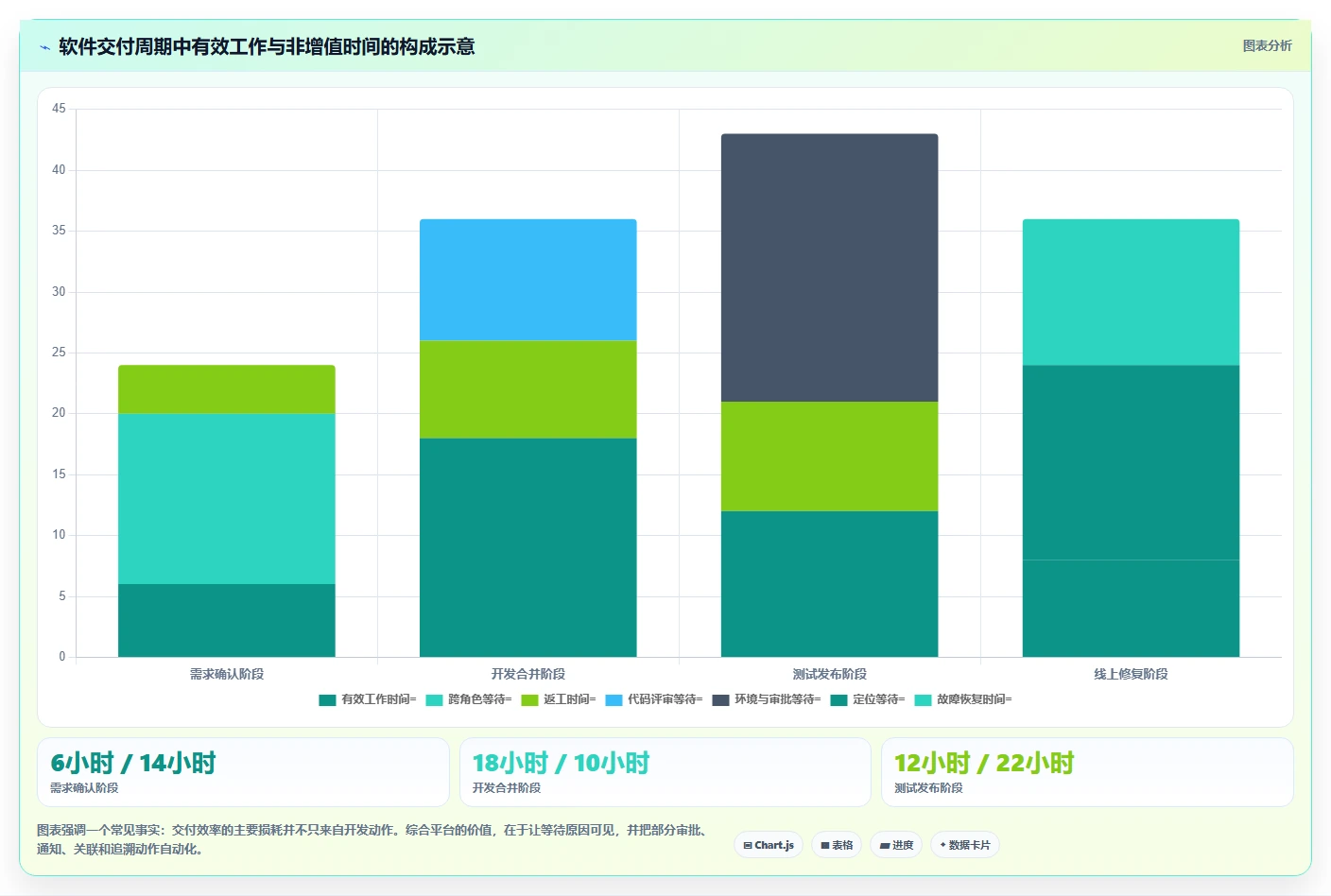The width and height of the screenshot is (1331, 896).
Task: Toggle the 定位等待 legend series
Action: 868,699
